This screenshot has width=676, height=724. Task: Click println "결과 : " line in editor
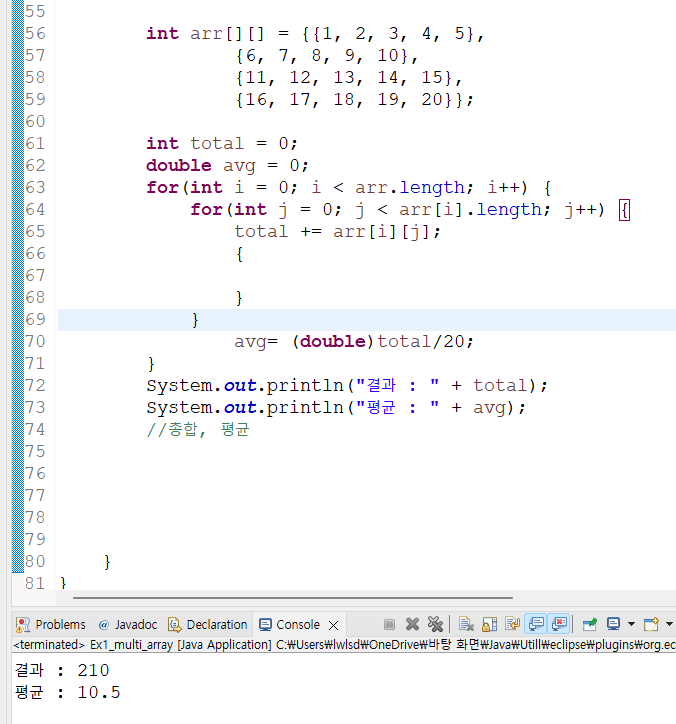(347, 386)
